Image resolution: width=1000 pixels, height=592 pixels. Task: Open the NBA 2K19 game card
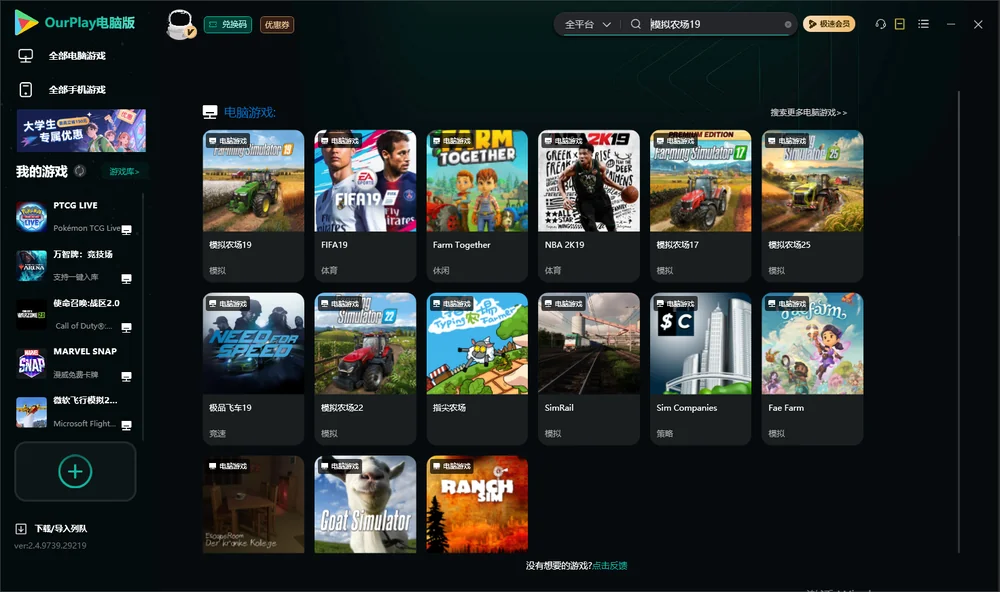coord(589,205)
